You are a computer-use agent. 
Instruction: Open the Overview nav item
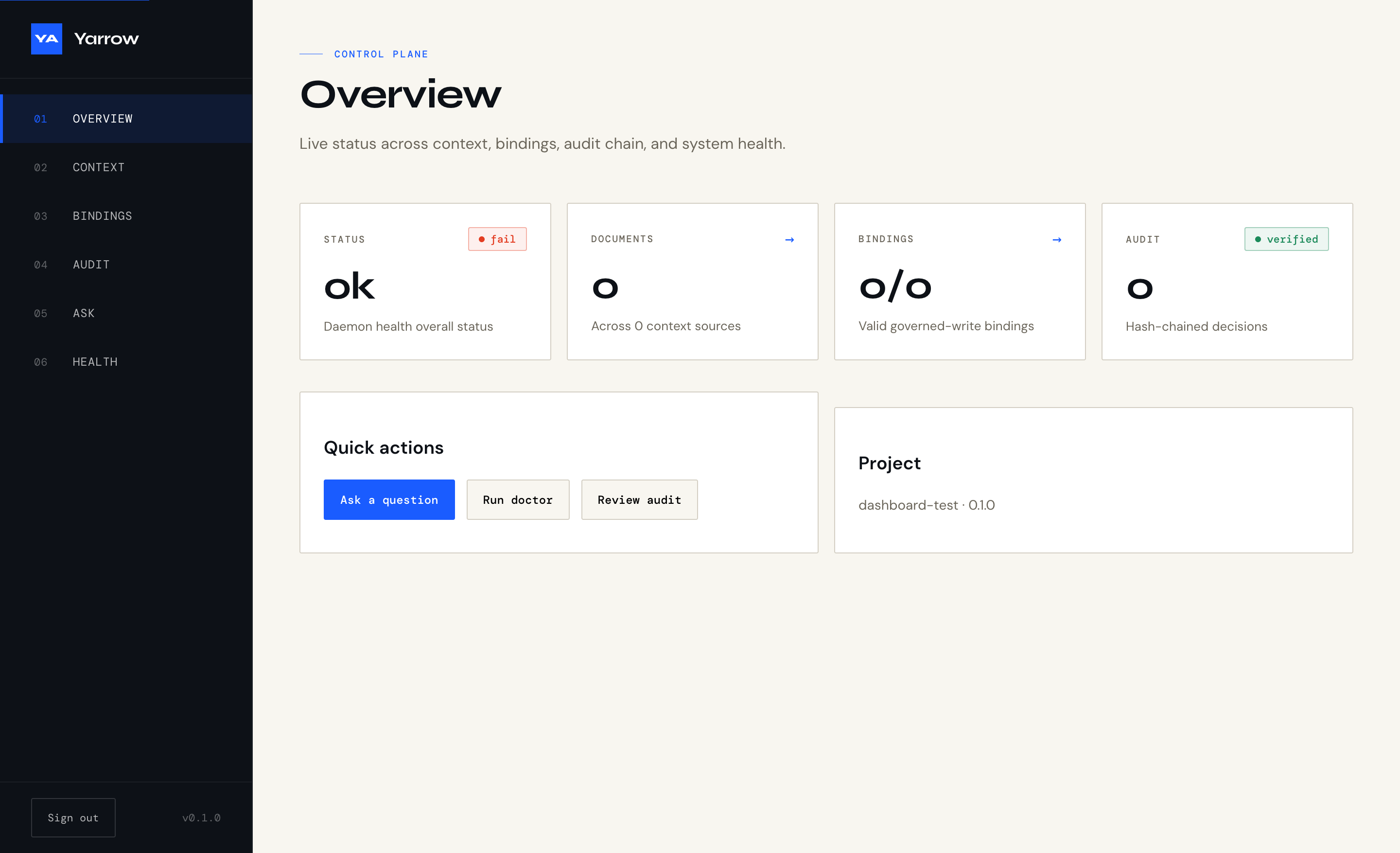126,119
